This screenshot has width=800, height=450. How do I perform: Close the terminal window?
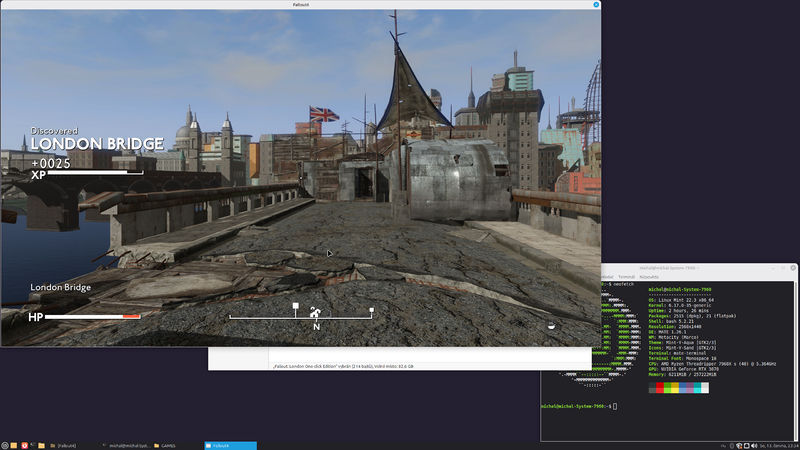(793, 268)
